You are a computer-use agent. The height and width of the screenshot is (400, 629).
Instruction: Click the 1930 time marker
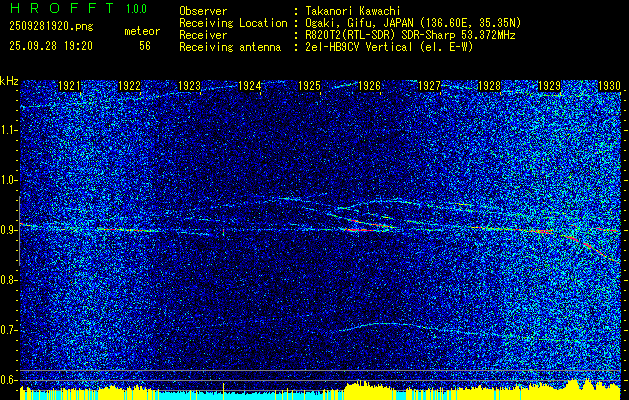[x=609, y=86]
